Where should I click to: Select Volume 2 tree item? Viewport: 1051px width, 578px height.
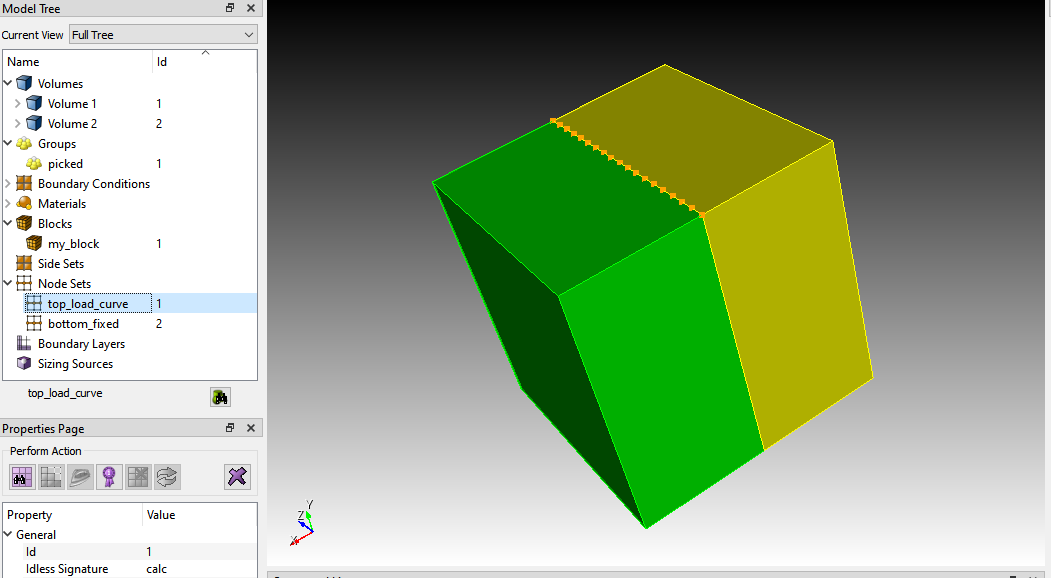pyautogui.click(x=72, y=123)
